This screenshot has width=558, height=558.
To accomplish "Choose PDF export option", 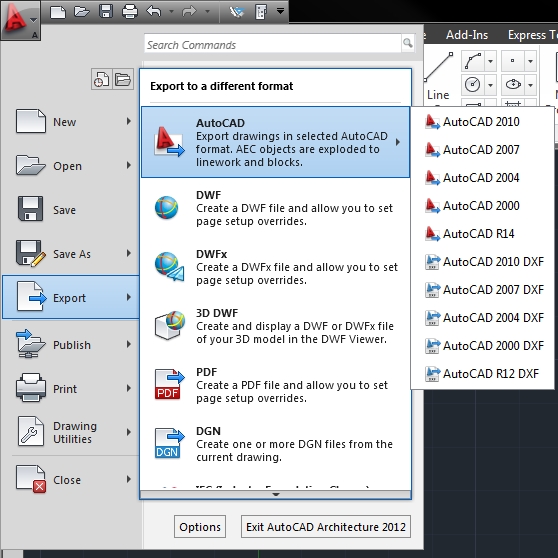I will tap(275, 385).
